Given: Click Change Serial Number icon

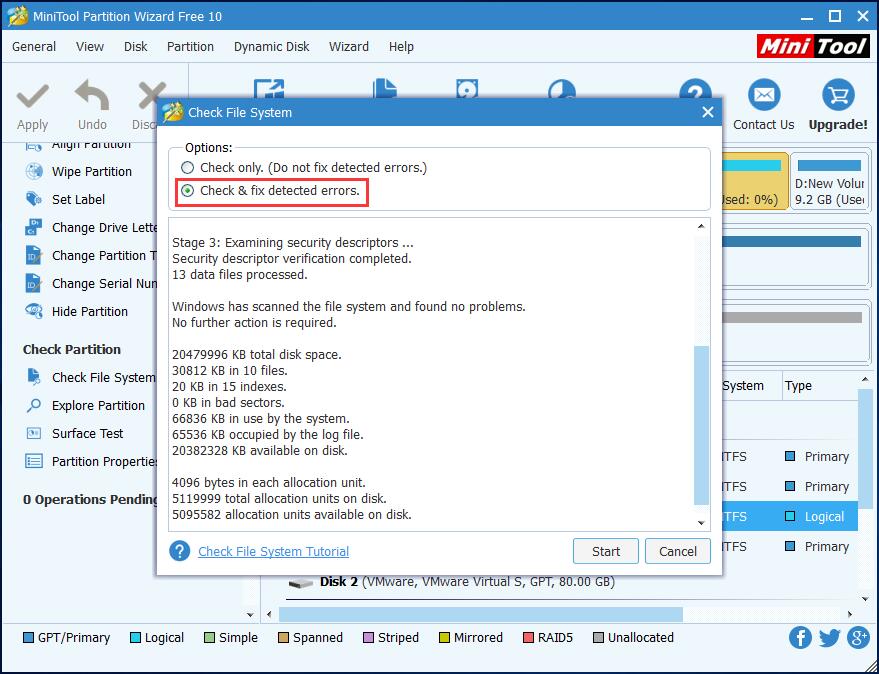Looking at the screenshot, I should [34, 283].
